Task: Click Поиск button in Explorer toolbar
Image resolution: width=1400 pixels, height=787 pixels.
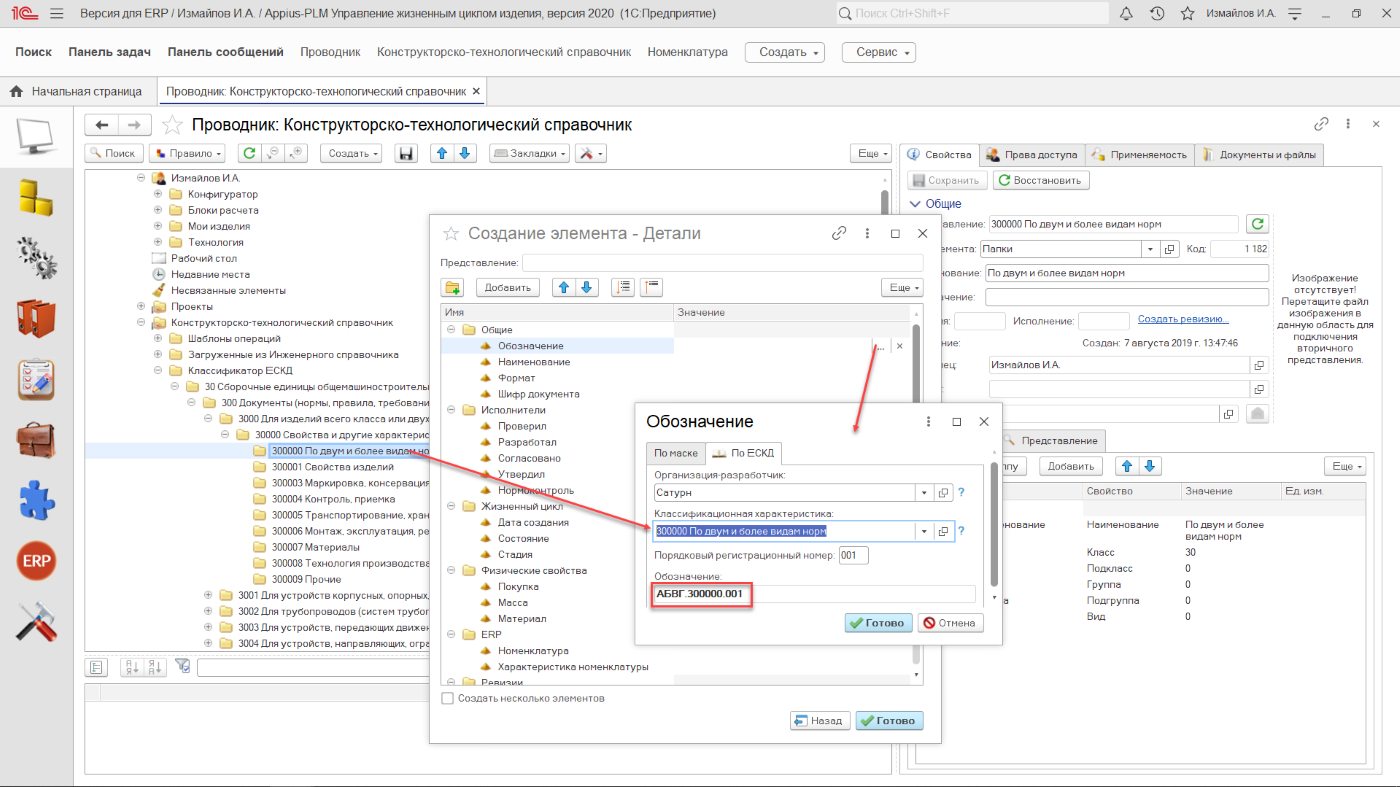Action: coord(114,153)
